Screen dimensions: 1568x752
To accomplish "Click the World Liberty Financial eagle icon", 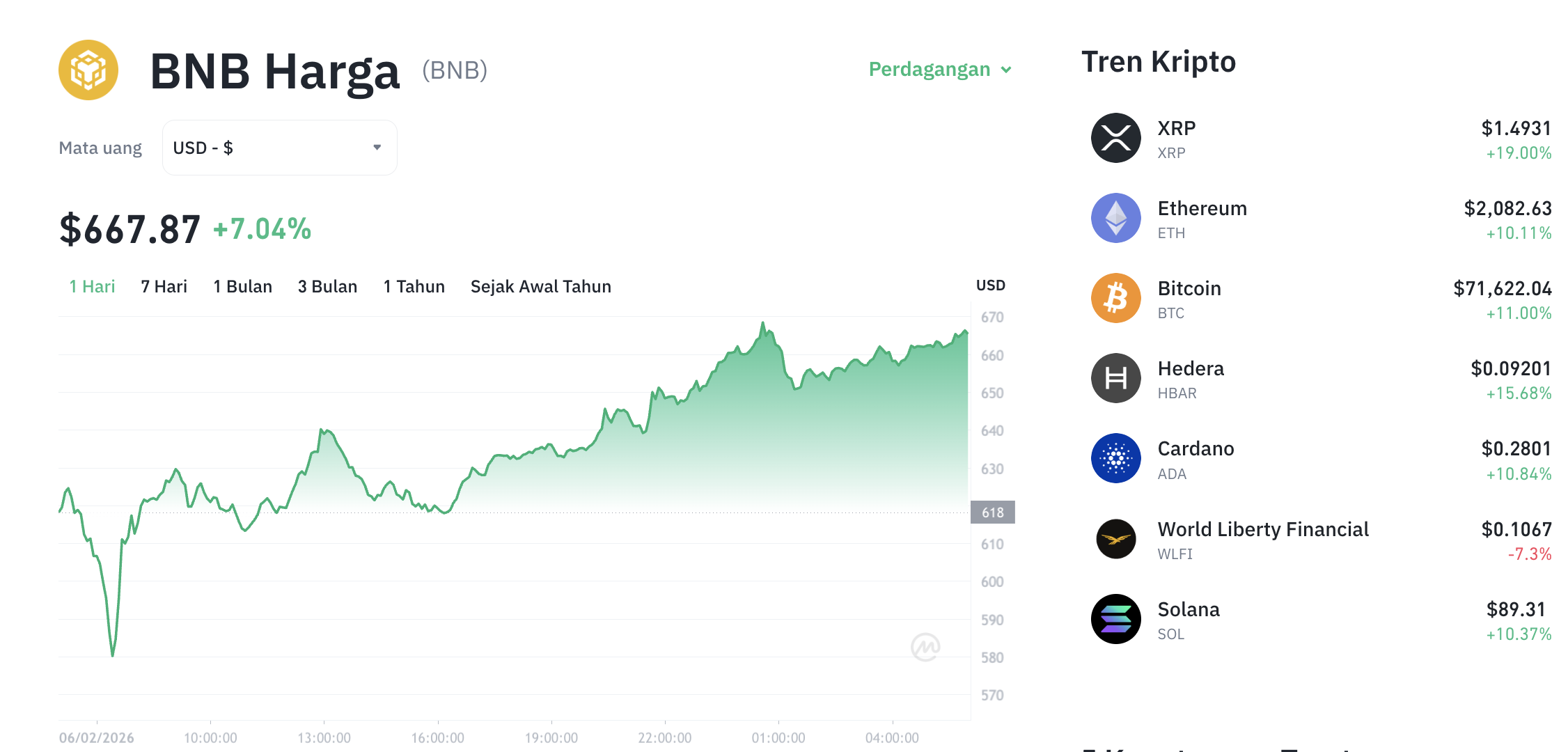I will pyautogui.click(x=1115, y=539).
